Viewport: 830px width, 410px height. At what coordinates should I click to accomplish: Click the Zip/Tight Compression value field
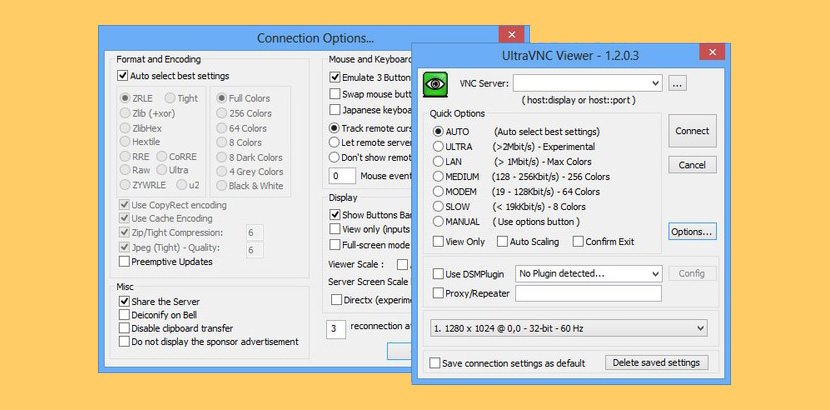point(255,233)
